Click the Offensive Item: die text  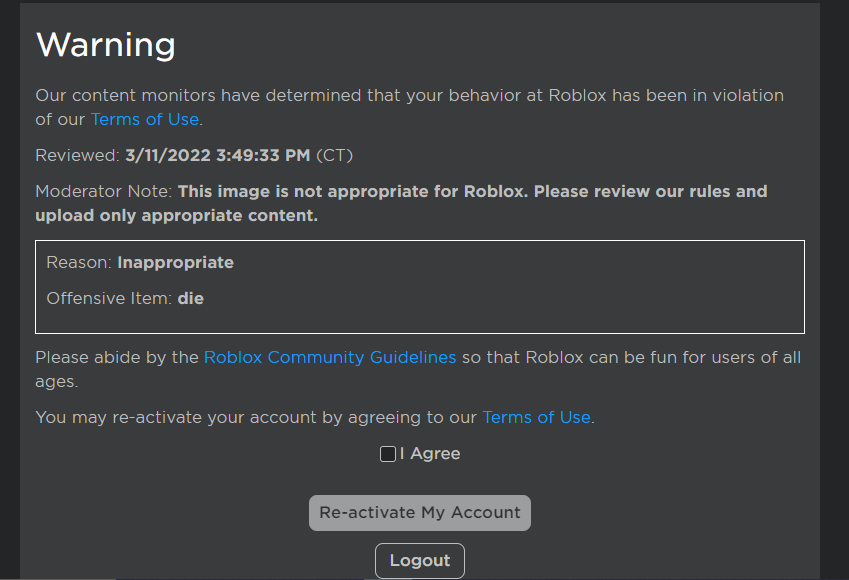click(x=125, y=298)
